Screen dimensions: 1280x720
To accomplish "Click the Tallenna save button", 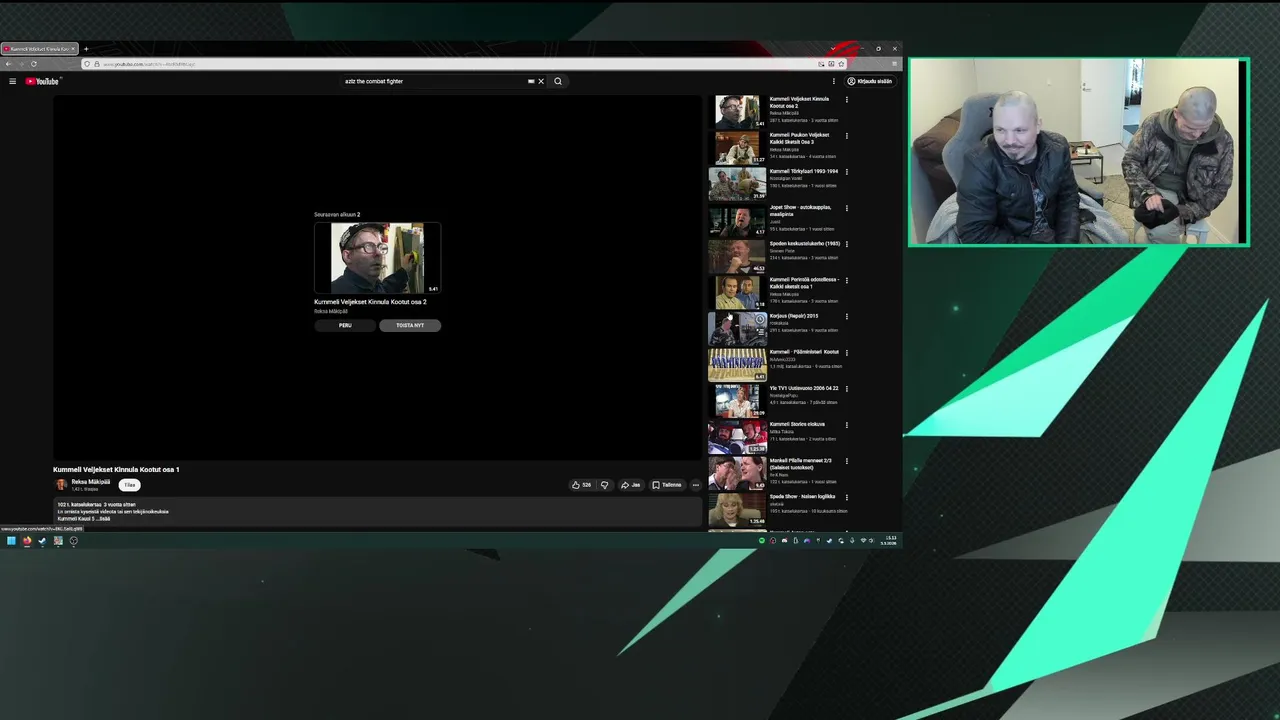I will tap(667, 485).
